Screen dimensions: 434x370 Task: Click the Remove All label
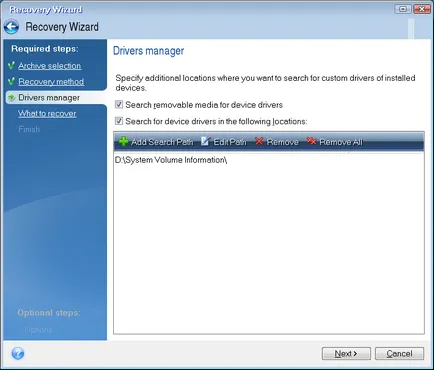[341, 142]
